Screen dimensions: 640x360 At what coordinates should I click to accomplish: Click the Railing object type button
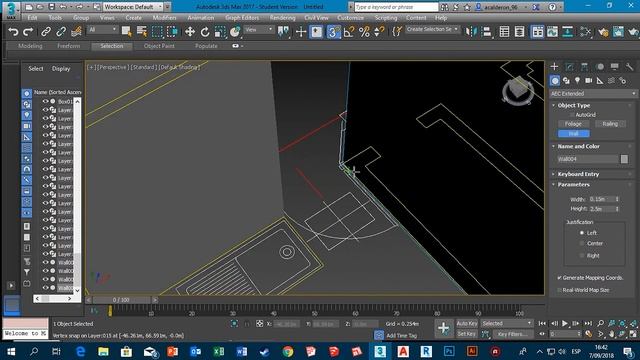point(610,124)
